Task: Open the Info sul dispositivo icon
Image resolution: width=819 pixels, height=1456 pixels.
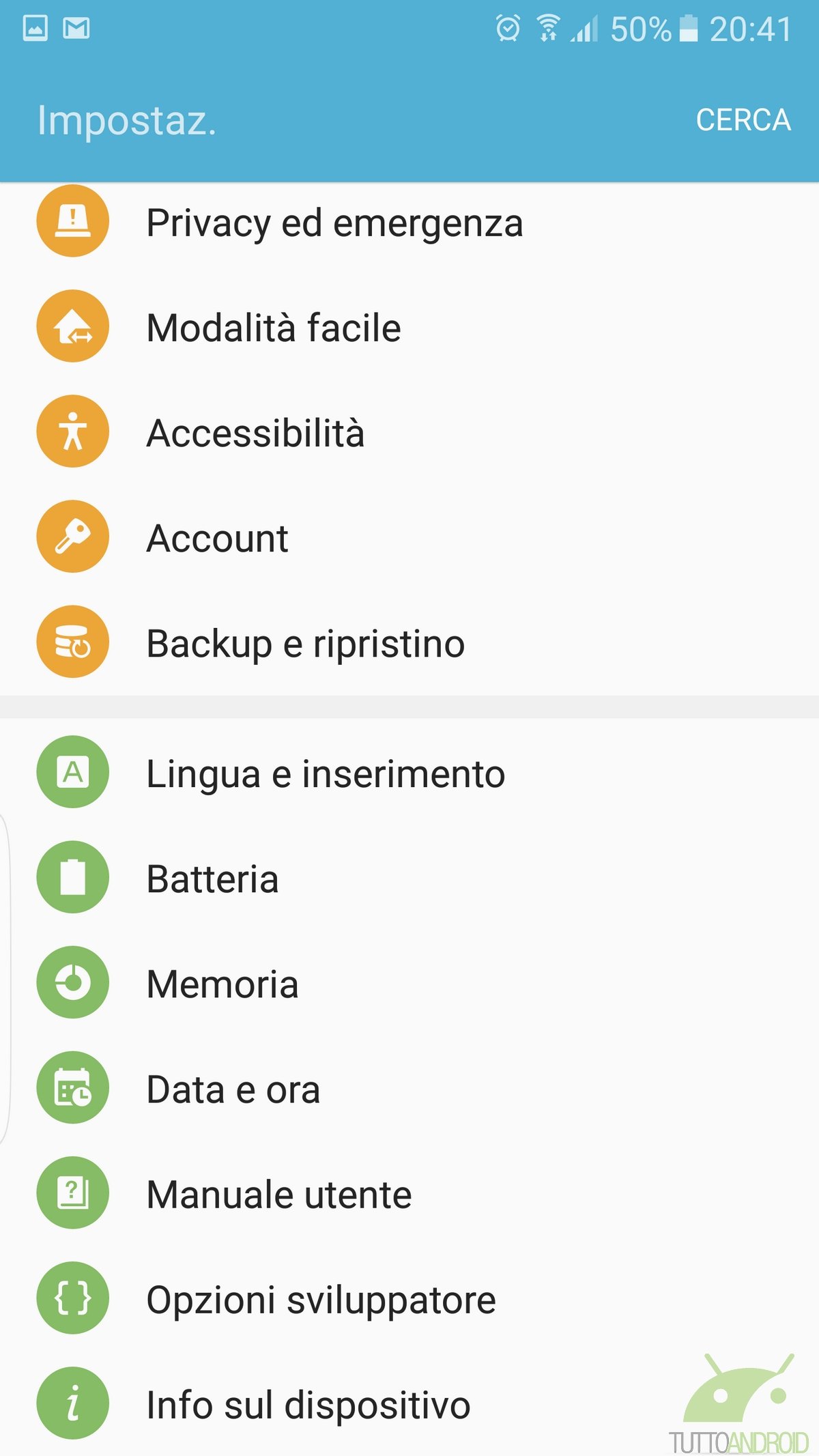Action: click(x=72, y=1403)
